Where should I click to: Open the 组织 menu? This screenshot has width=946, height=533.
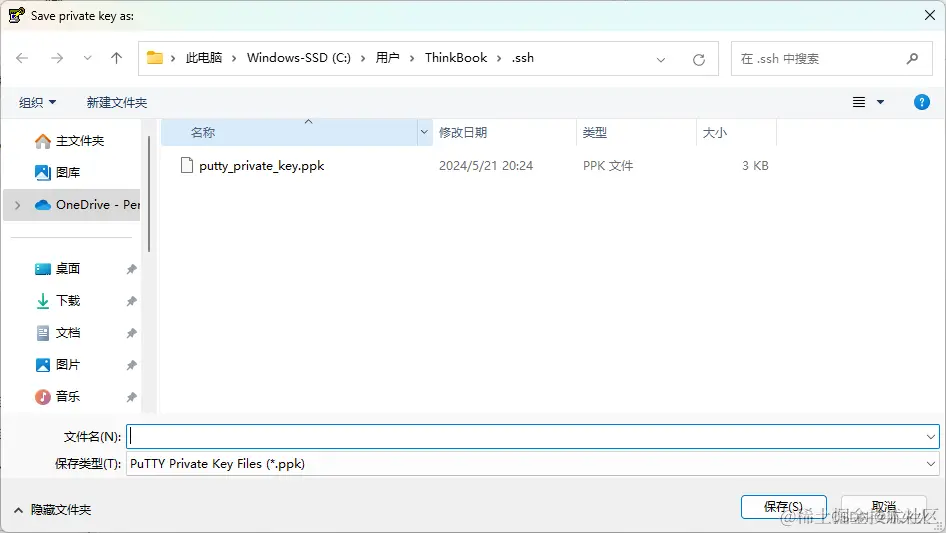tap(37, 103)
